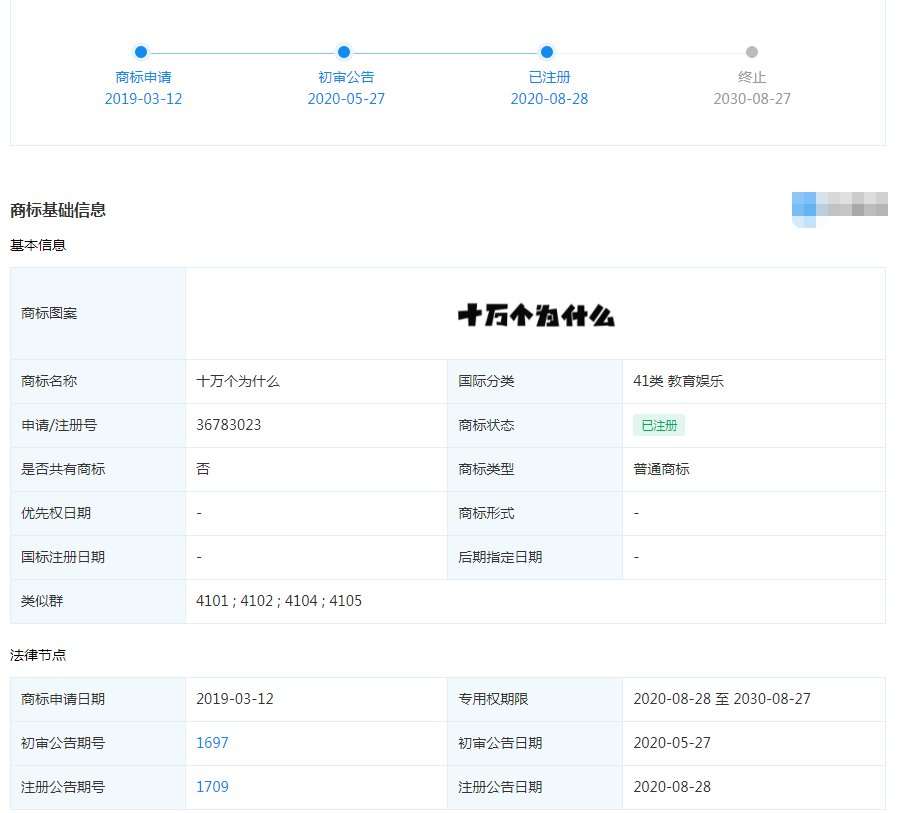Click the 初审公告期号 row label
899x813 pixels.
tap(63, 743)
